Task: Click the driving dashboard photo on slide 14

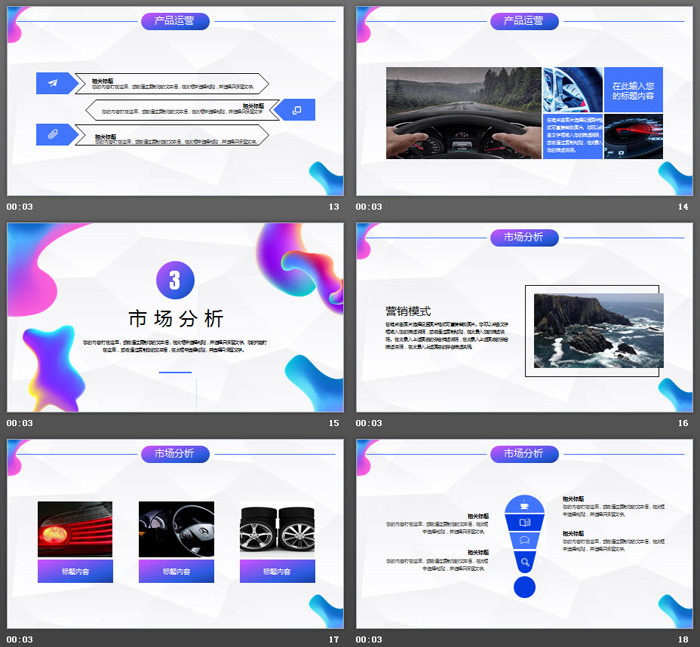Action: (463, 113)
